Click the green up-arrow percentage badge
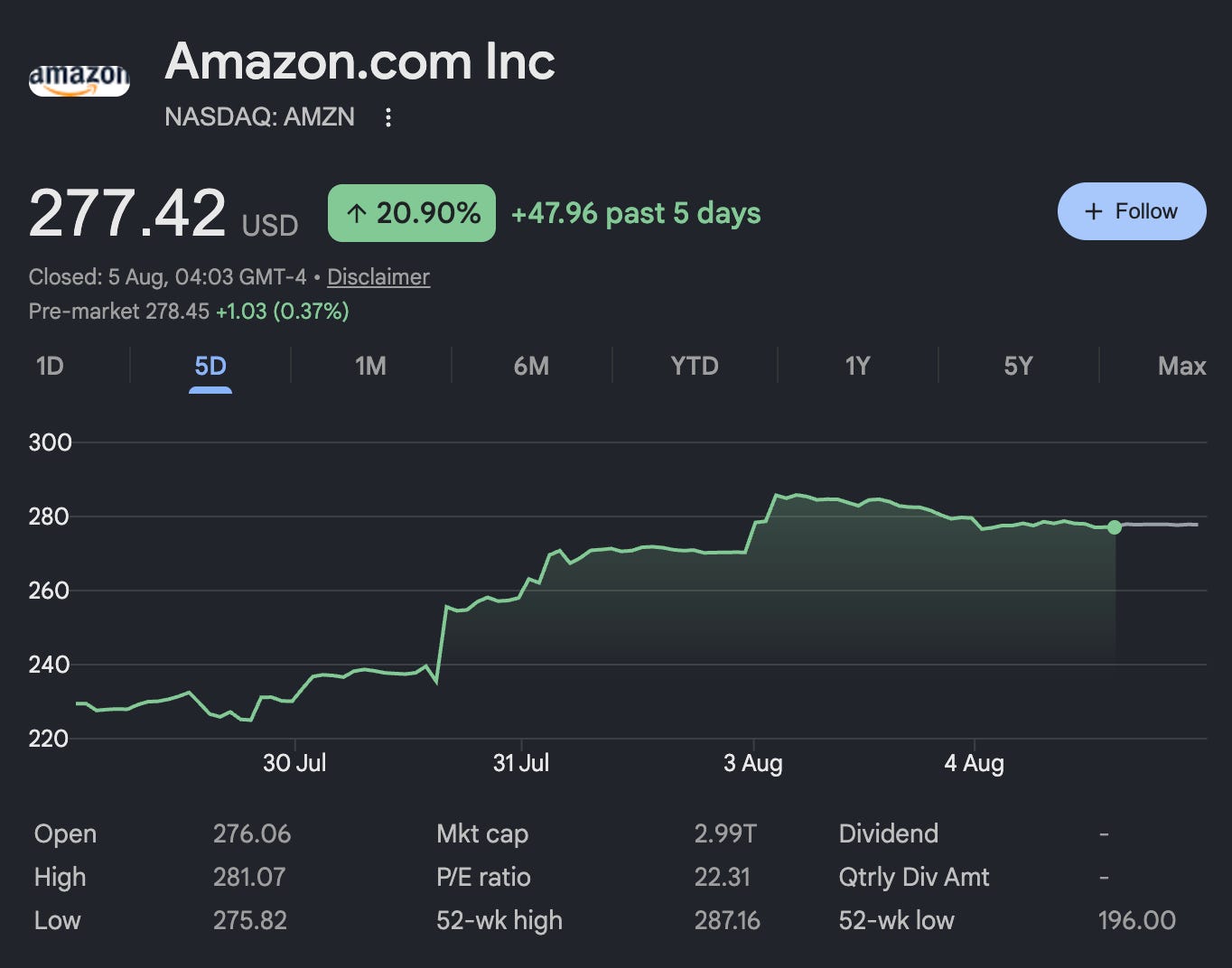 tap(412, 213)
